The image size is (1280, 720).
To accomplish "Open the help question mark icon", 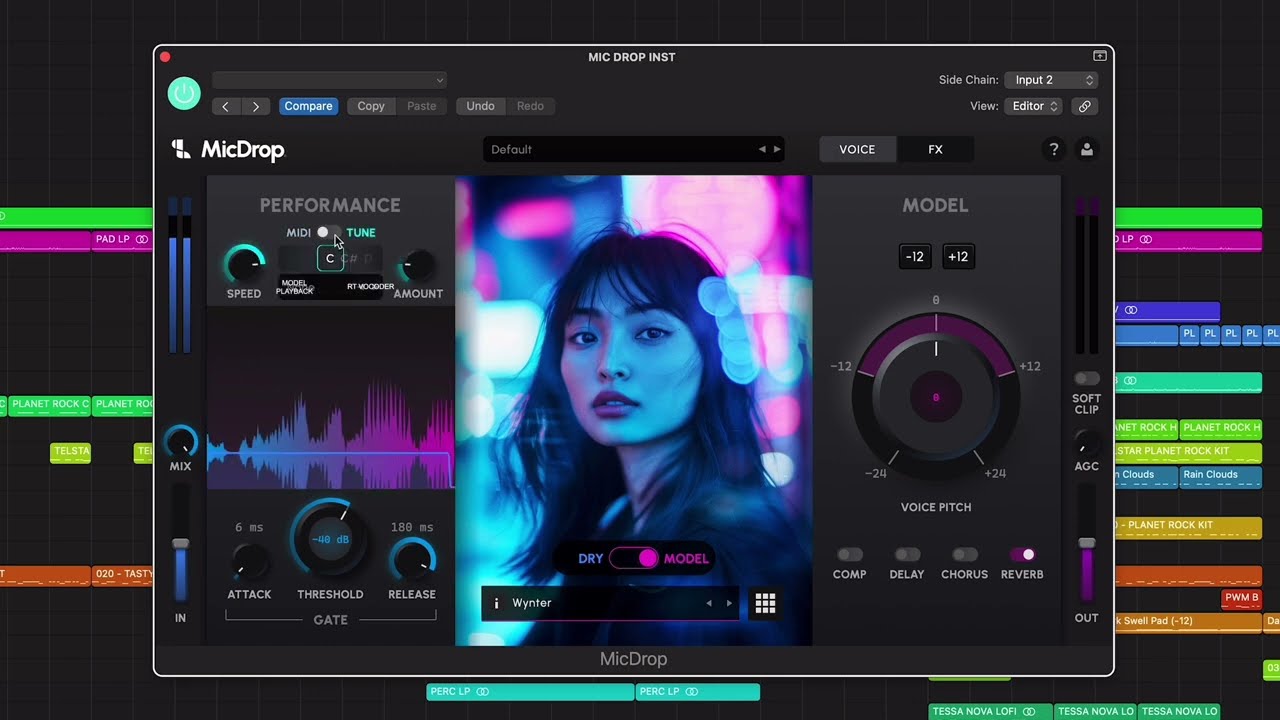I will tap(1053, 149).
